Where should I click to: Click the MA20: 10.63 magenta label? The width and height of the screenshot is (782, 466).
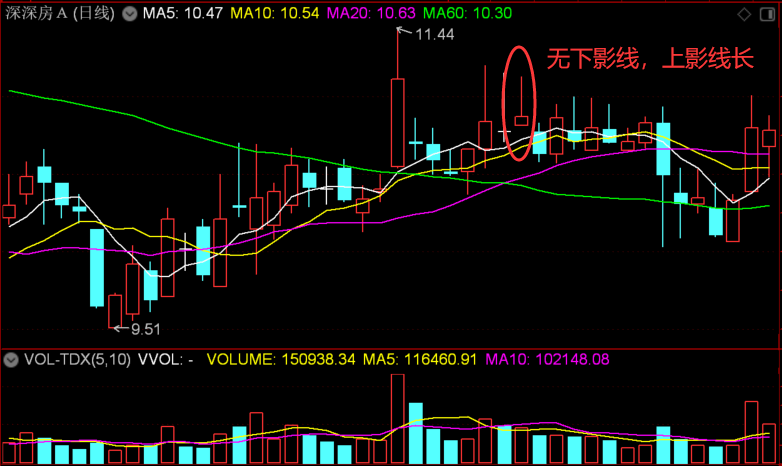pos(371,13)
